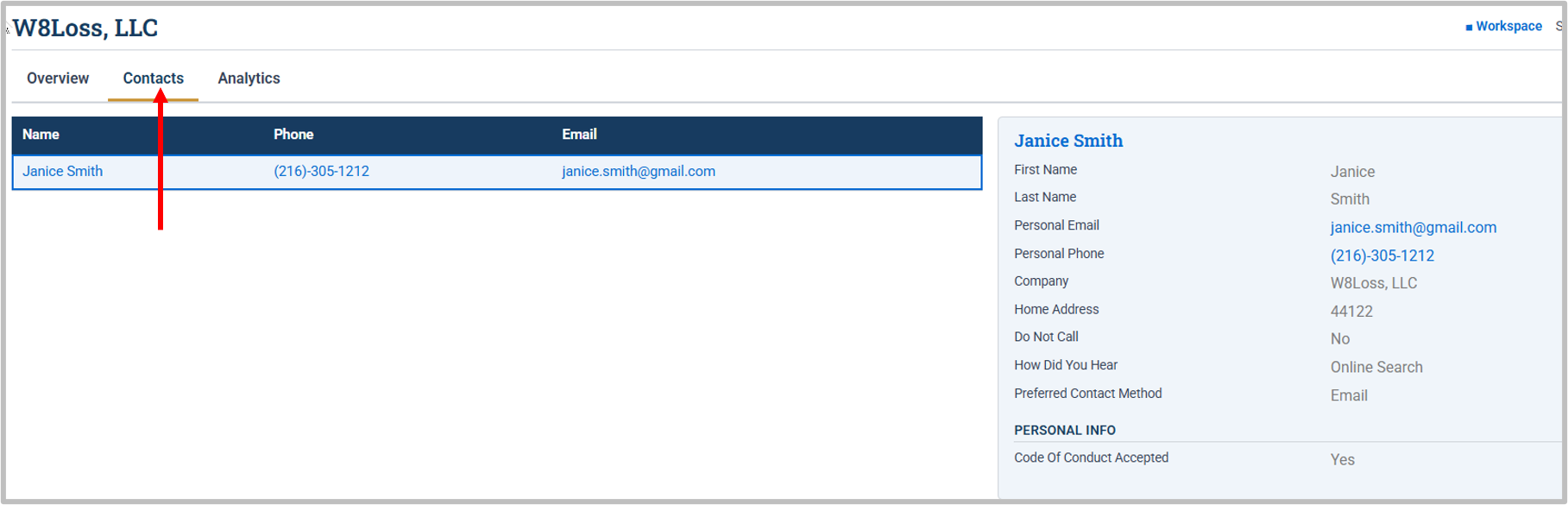
Task: Click the Company value W8Loss, LLC
Action: coord(1373,283)
